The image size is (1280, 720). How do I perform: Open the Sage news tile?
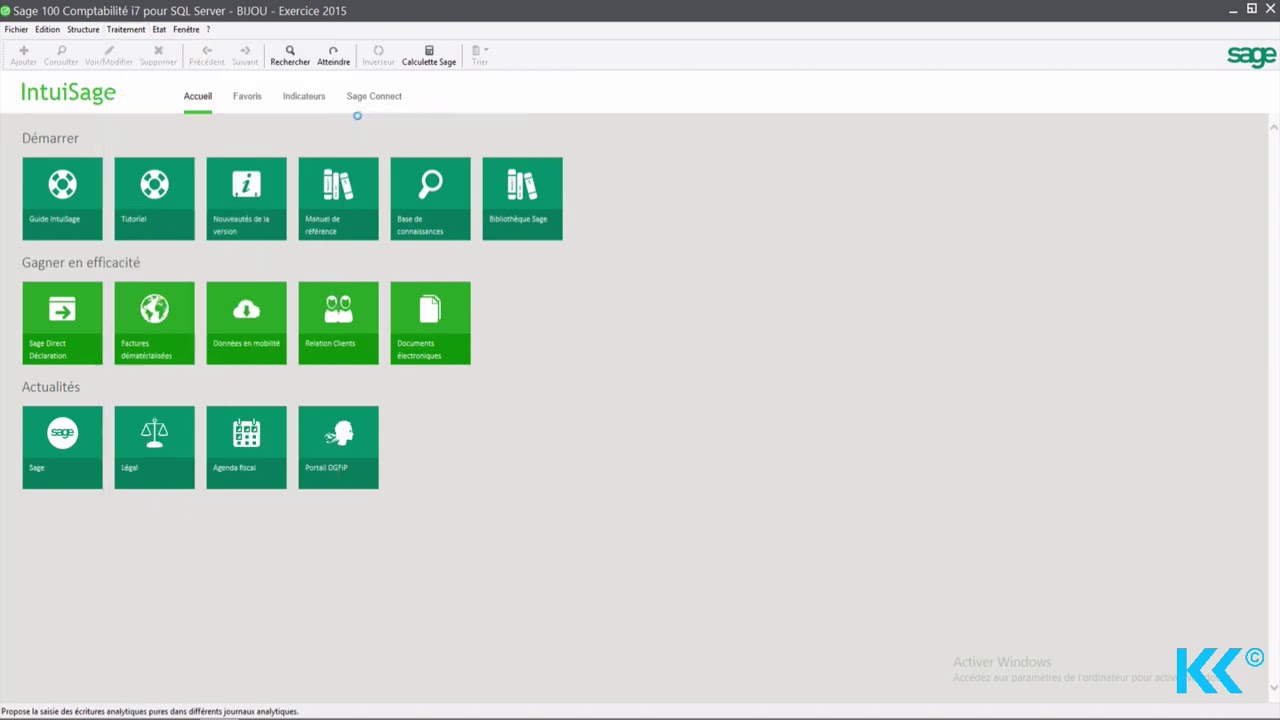coord(62,447)
